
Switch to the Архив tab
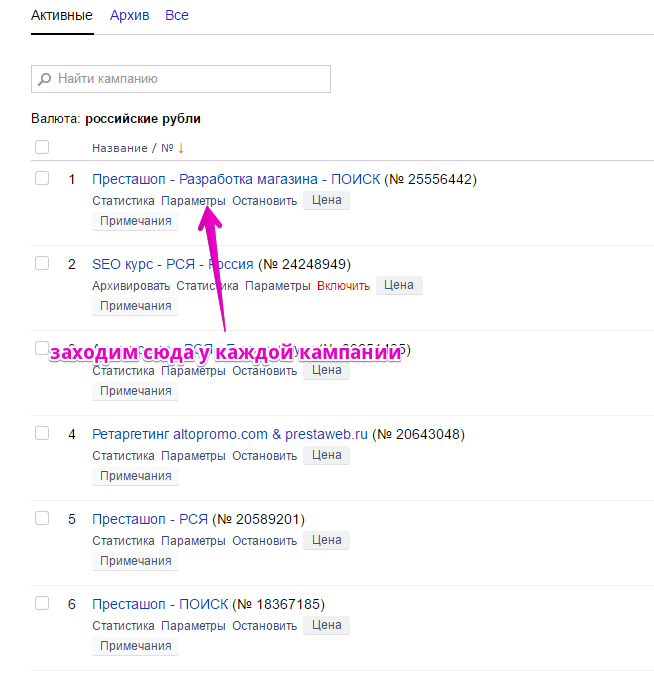click(129, 16)
